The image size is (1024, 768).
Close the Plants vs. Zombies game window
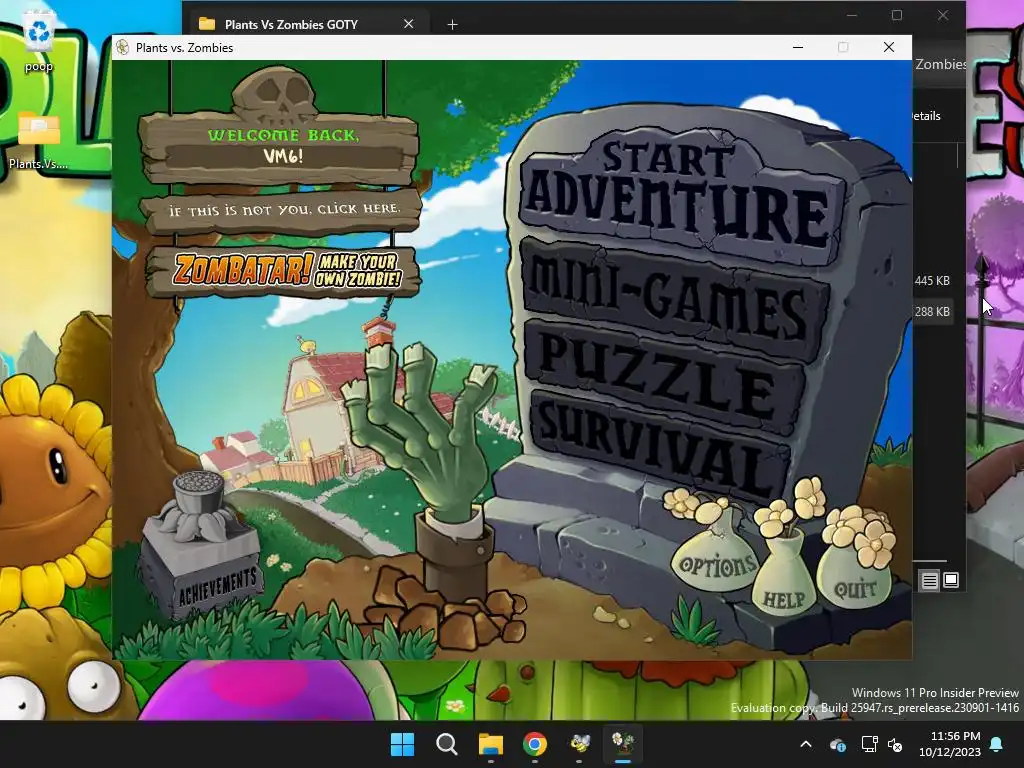[889, 47]
